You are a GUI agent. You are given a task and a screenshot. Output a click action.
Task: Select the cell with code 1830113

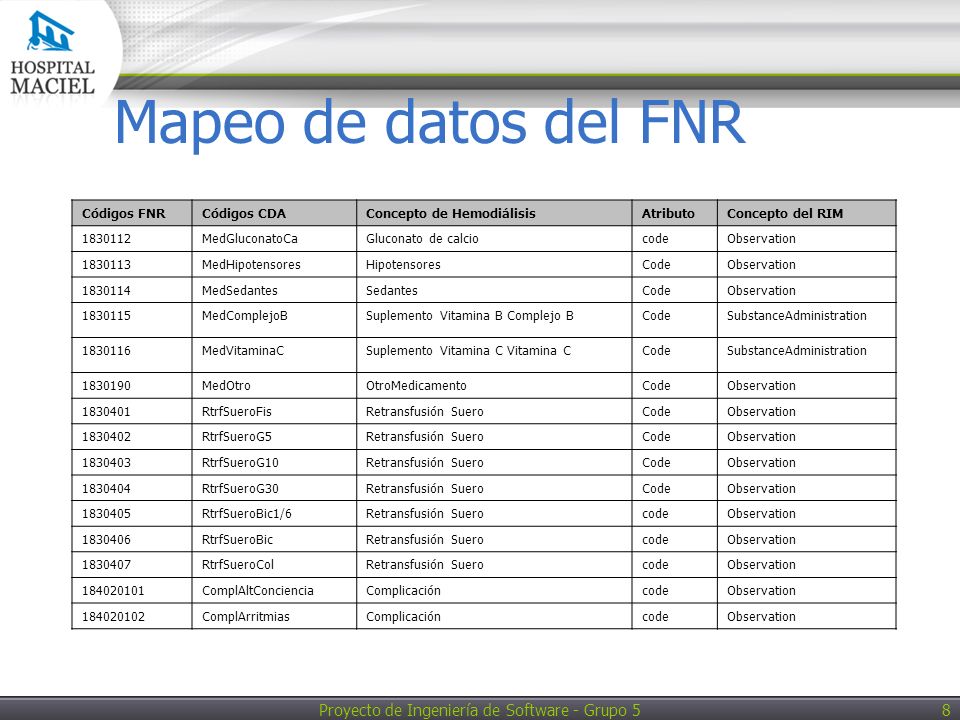[132, 264]
